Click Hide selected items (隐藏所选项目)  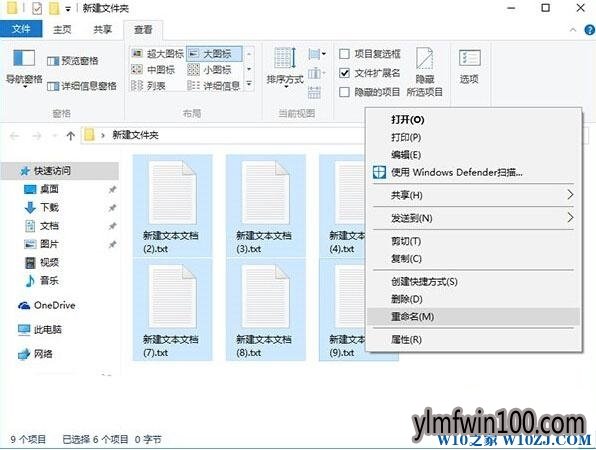(425, 72)
